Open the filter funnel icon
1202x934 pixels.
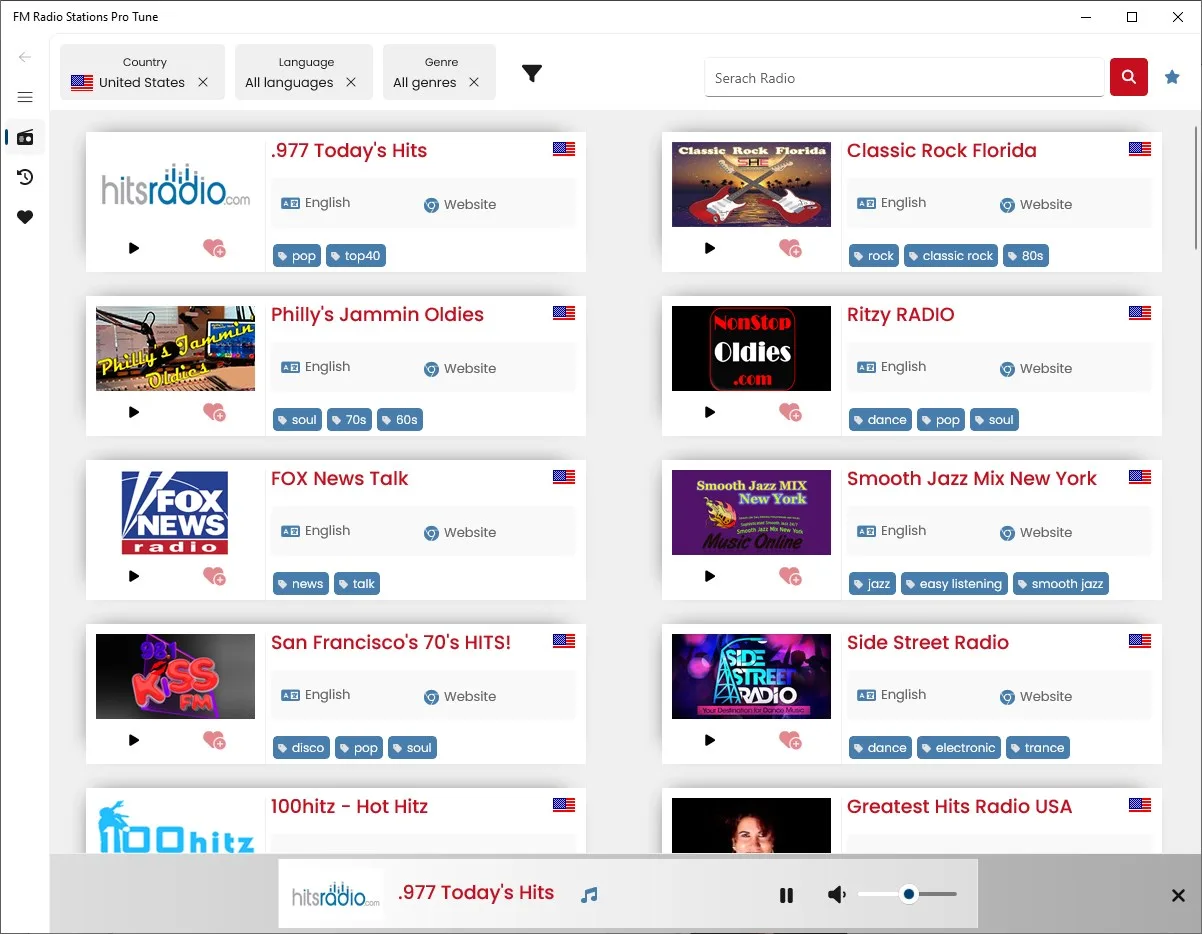point(532,73)
